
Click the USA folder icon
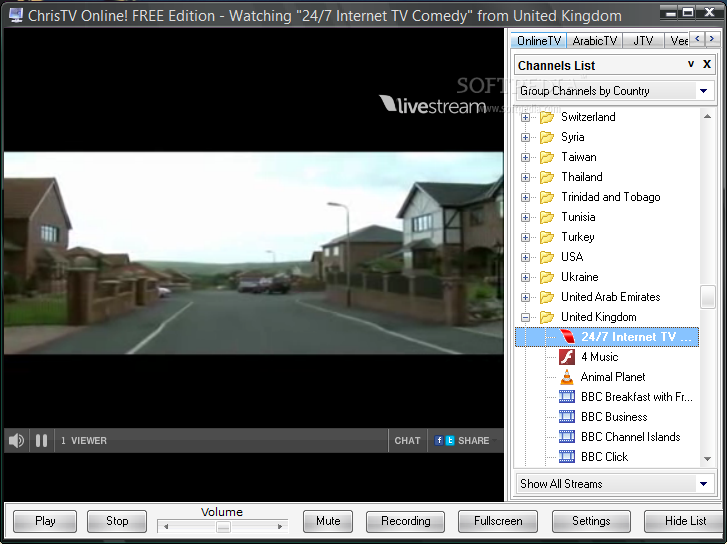click(x=547, y=257)
